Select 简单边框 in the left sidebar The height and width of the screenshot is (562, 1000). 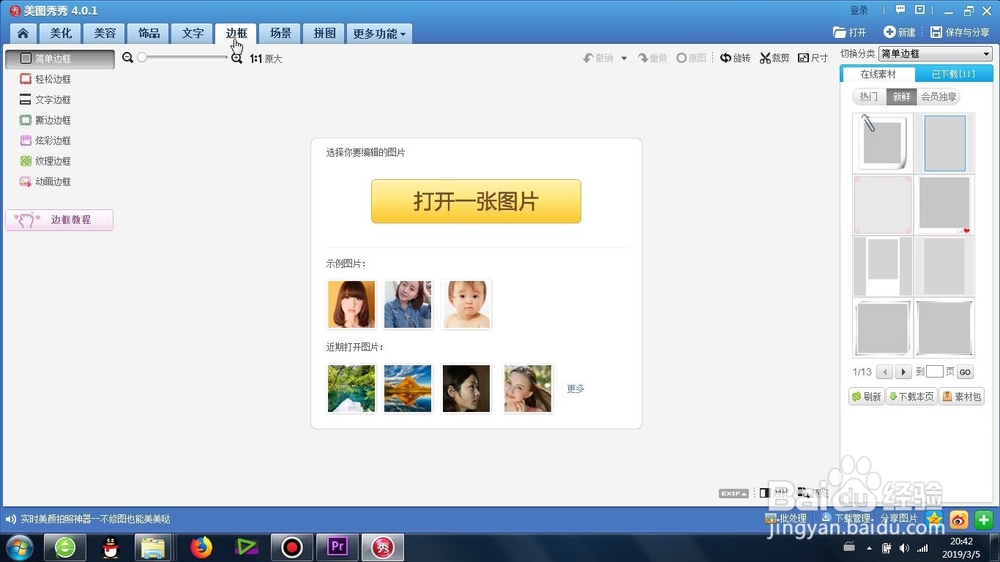pyautogui.click(x=60, y=59)
